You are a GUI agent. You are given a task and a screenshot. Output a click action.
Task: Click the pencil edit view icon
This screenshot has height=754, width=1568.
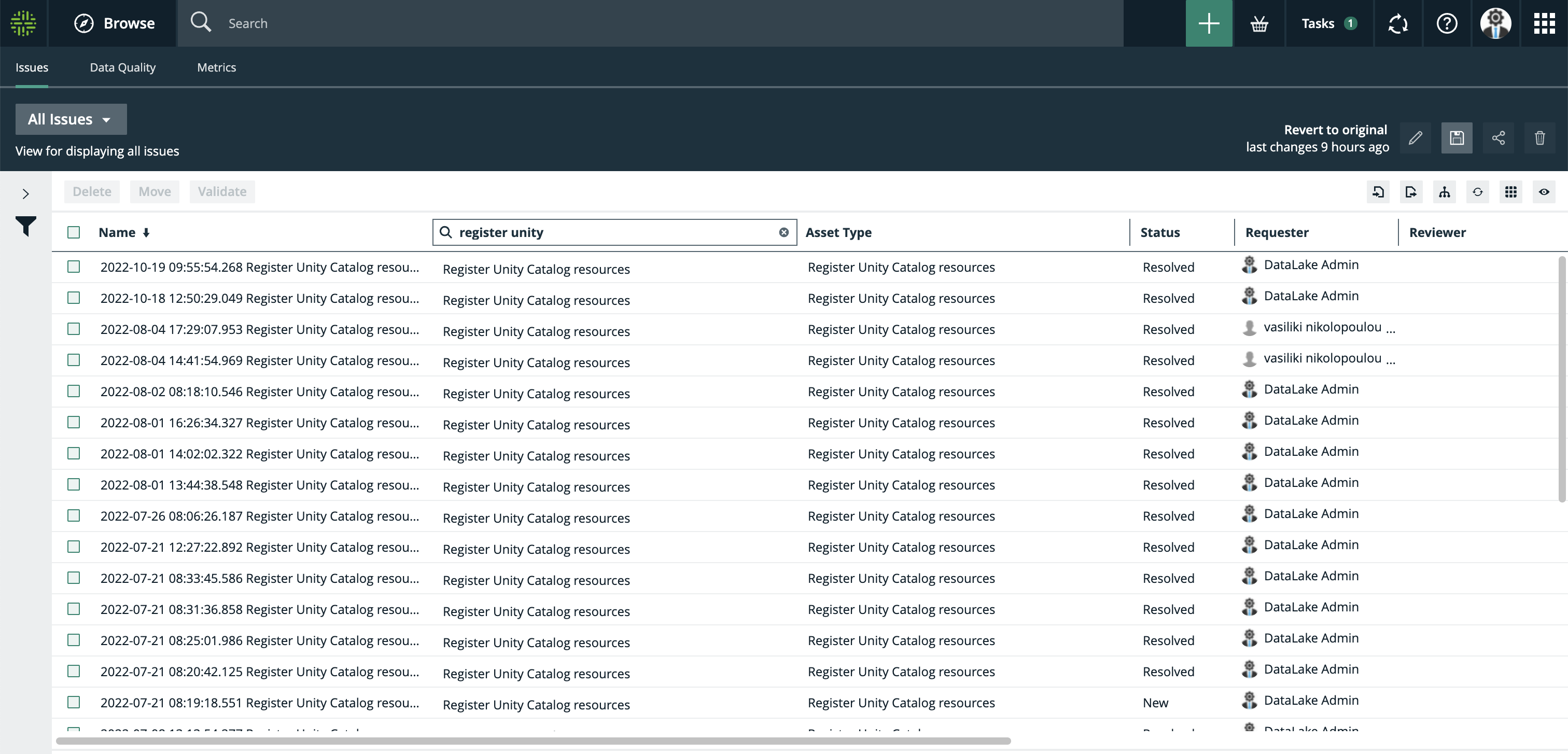coord(1415,137)
